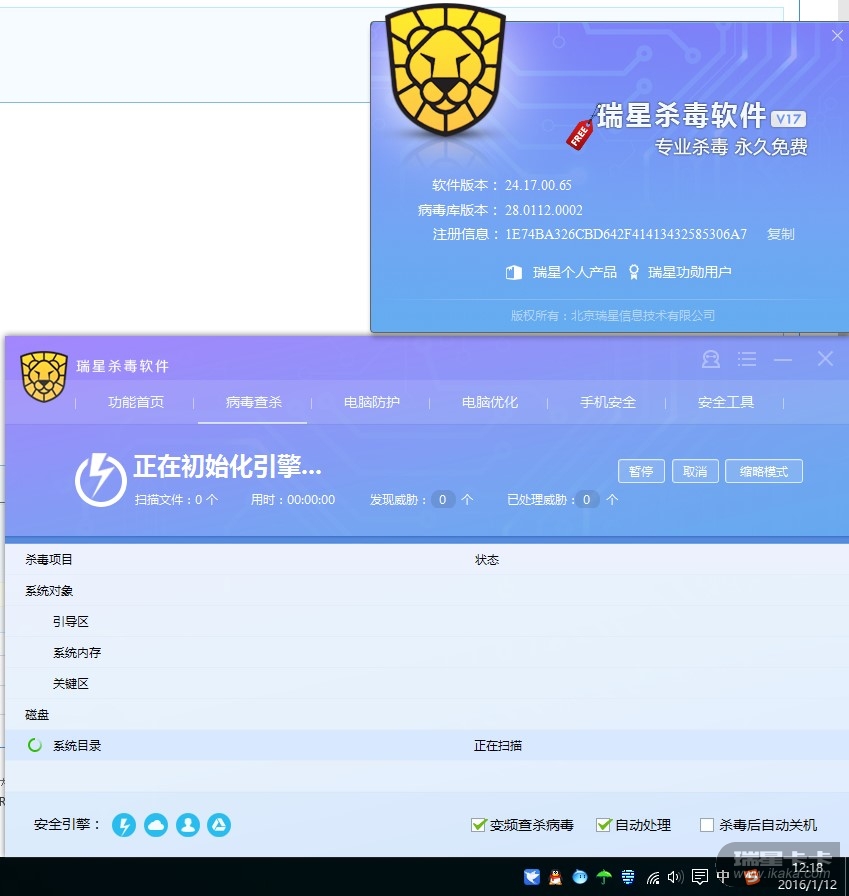Open the customer service headset icon
The width and height of the screenshot is (849, 896).
(711, 359)
